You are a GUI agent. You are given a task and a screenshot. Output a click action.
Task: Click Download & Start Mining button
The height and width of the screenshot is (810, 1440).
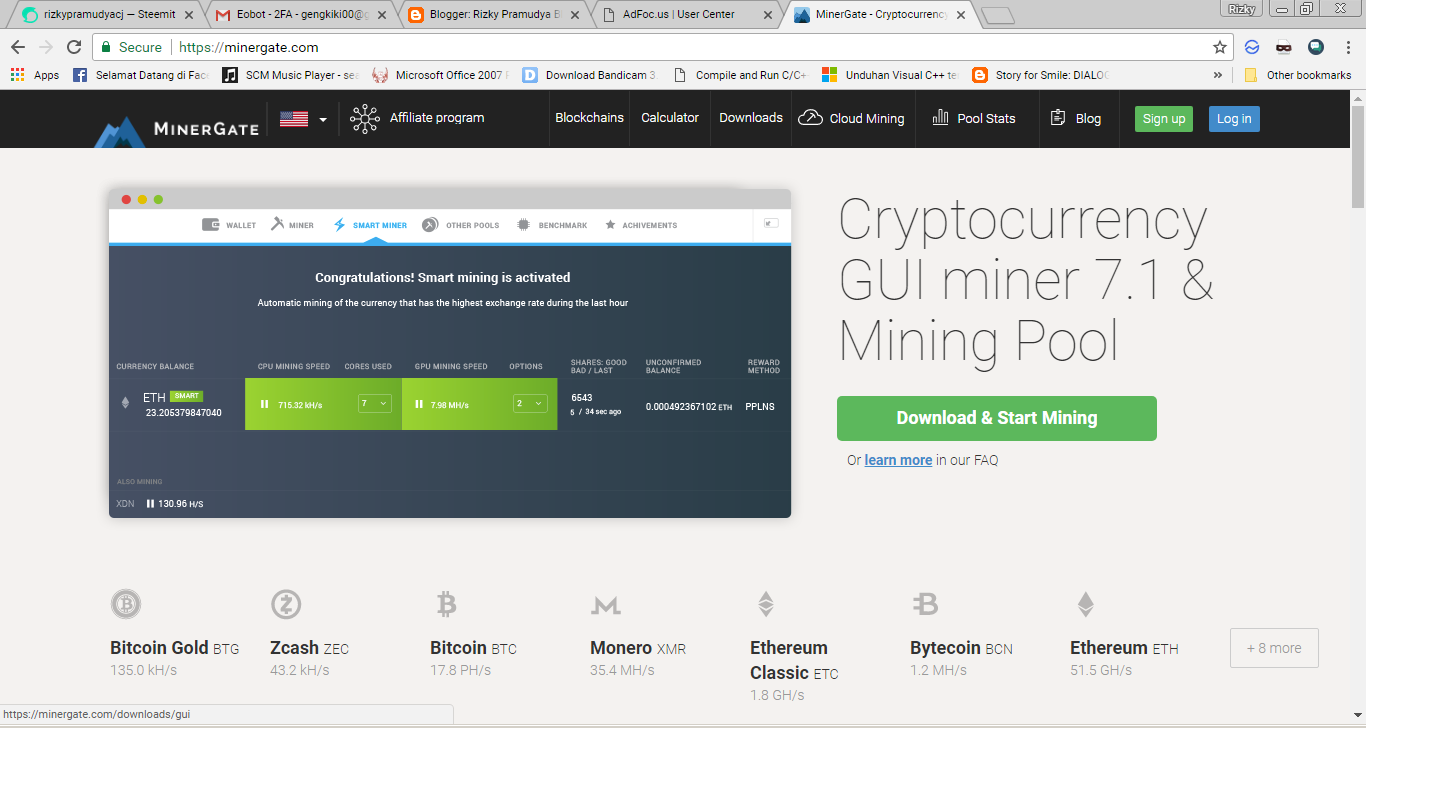(x=997, y=418)
